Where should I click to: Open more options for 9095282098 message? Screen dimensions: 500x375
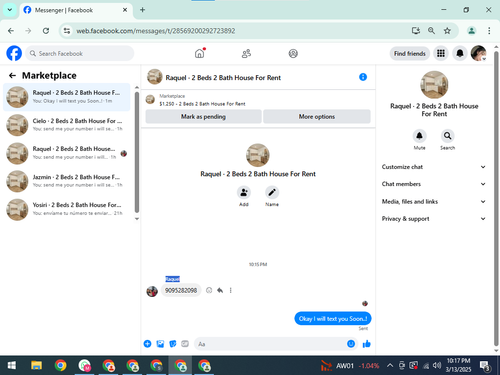coord(230,290)
